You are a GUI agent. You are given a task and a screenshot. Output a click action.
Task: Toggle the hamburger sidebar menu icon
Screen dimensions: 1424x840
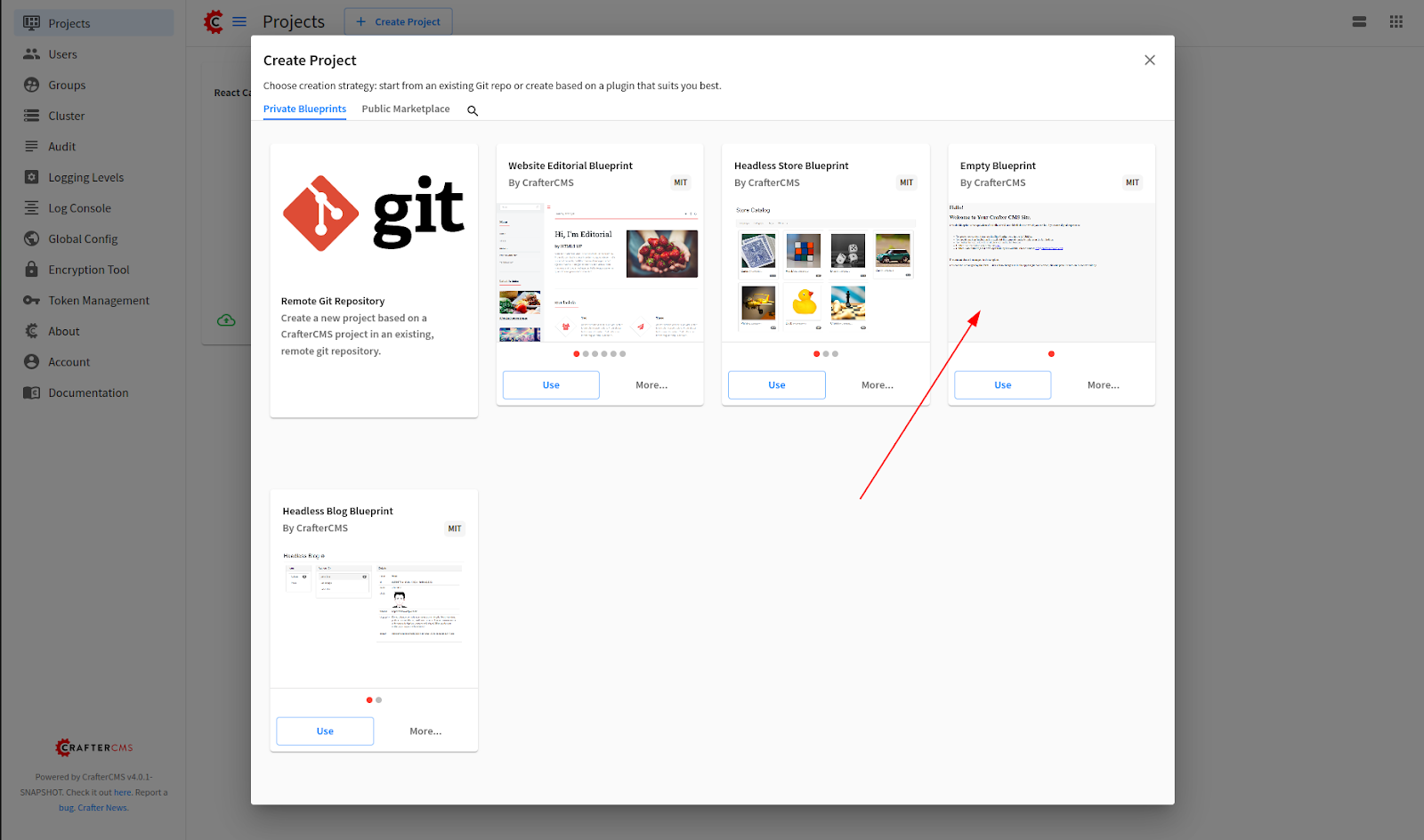click(239, 21)
